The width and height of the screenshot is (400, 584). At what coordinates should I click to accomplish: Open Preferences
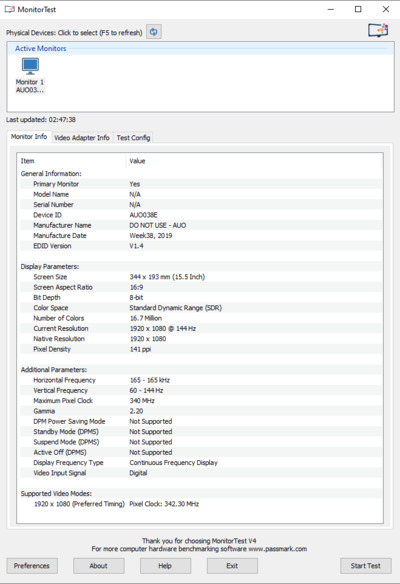(x=32, y=566)
